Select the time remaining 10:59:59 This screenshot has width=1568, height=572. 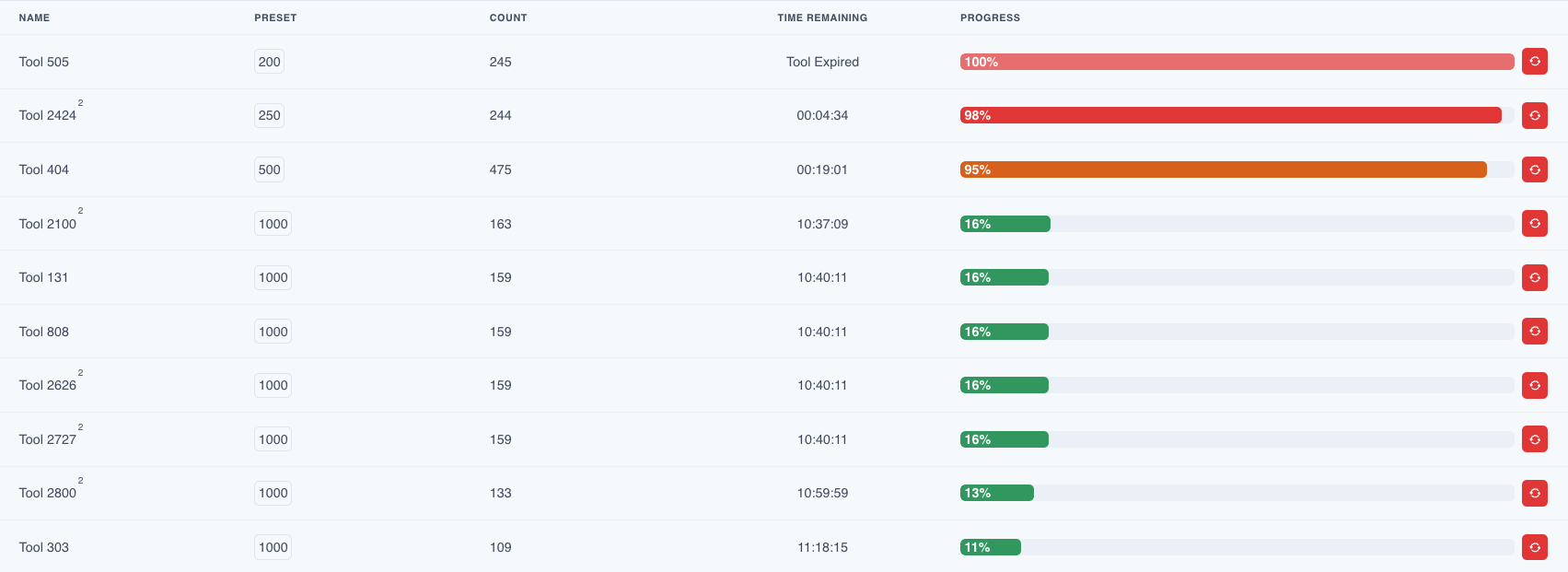pyautogui.click(x=822, y=493)
